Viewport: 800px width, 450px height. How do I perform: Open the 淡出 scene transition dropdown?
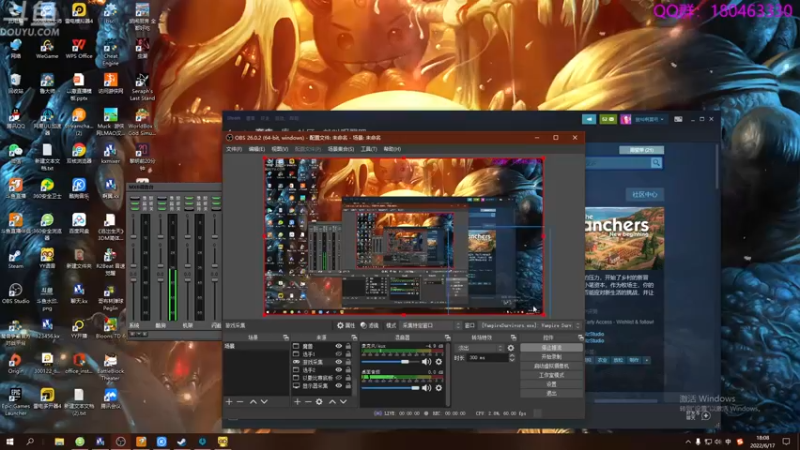pos(480,348)
